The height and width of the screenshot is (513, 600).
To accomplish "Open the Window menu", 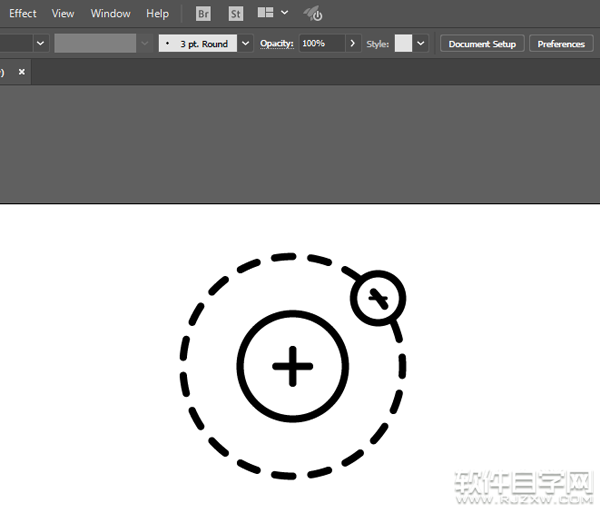I will (x=110, y=14).
